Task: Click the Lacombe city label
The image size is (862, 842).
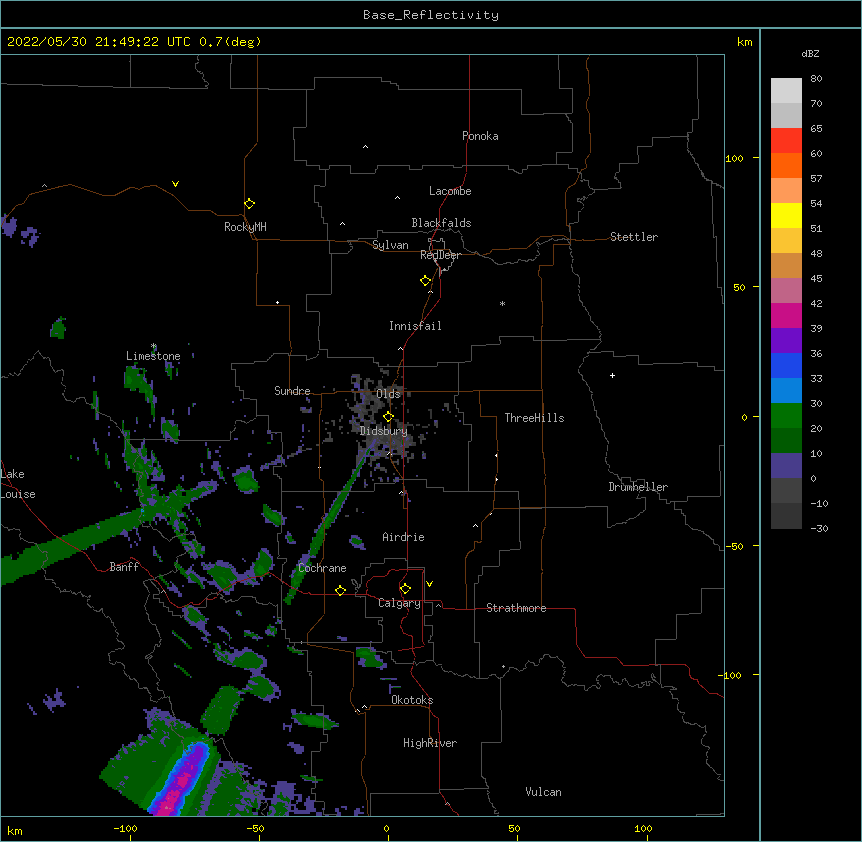Action: [x=450, y=191]
